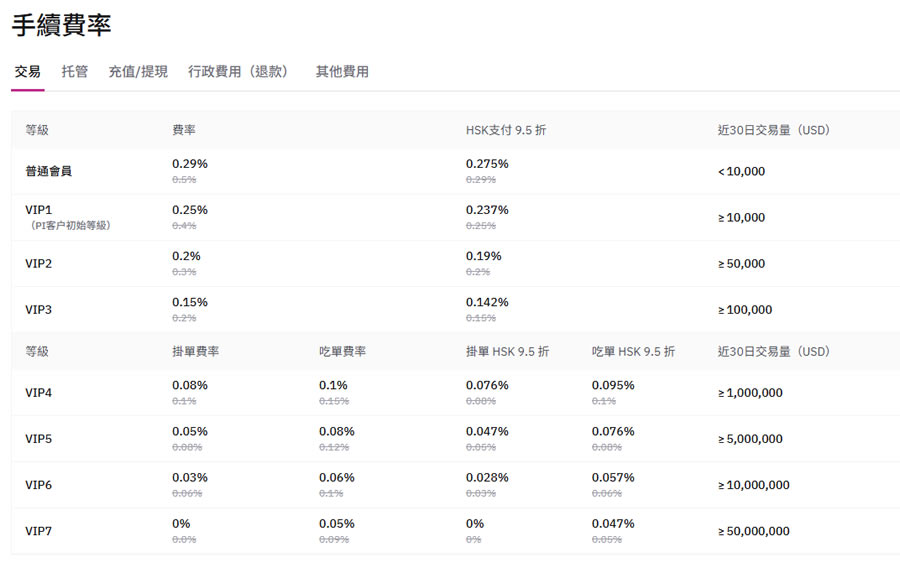Click the 掛單費率 column header
This screenshot has height=568, width=900.
[196, 352]
